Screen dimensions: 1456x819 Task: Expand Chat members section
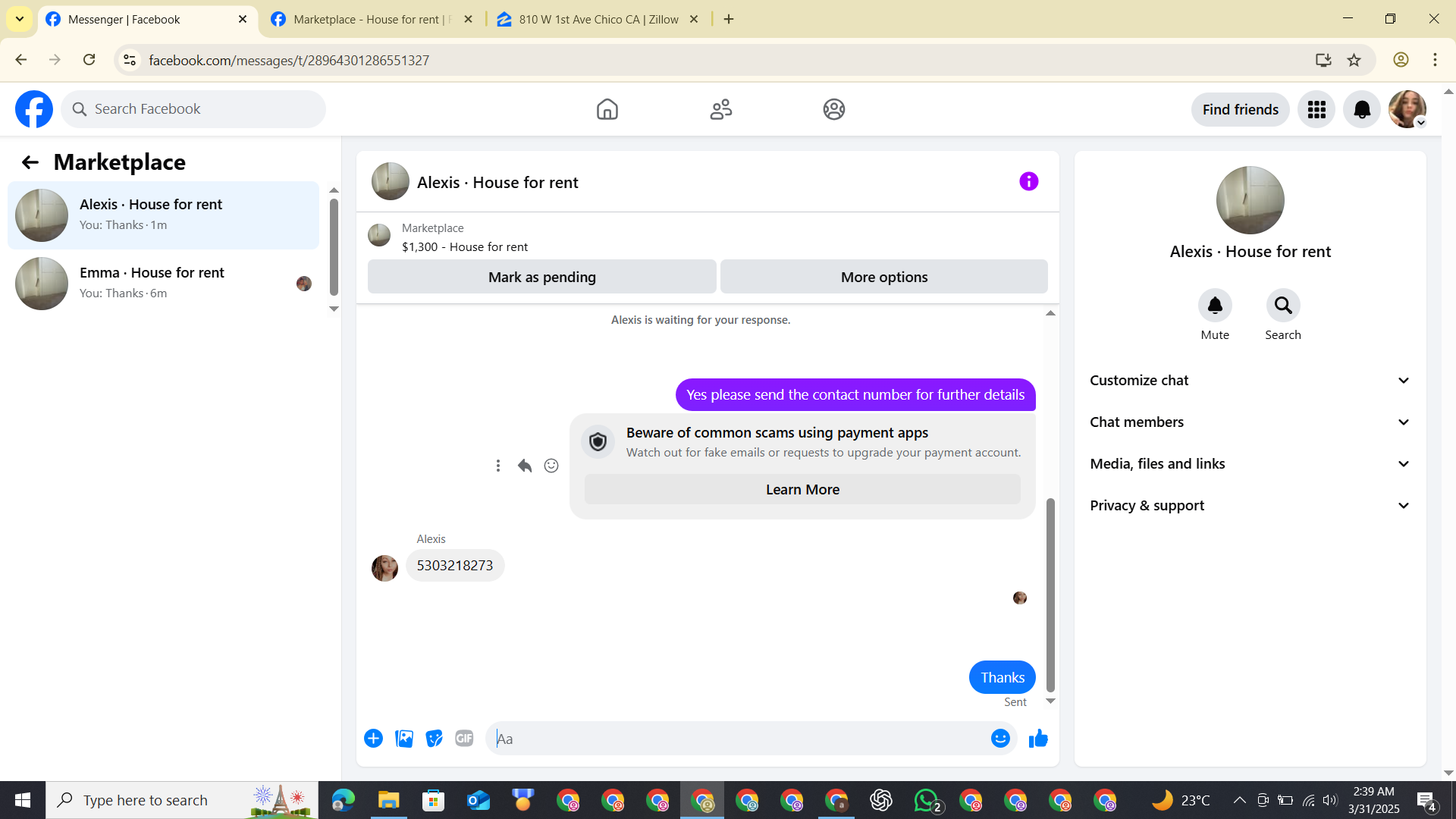coord(1250,422)
